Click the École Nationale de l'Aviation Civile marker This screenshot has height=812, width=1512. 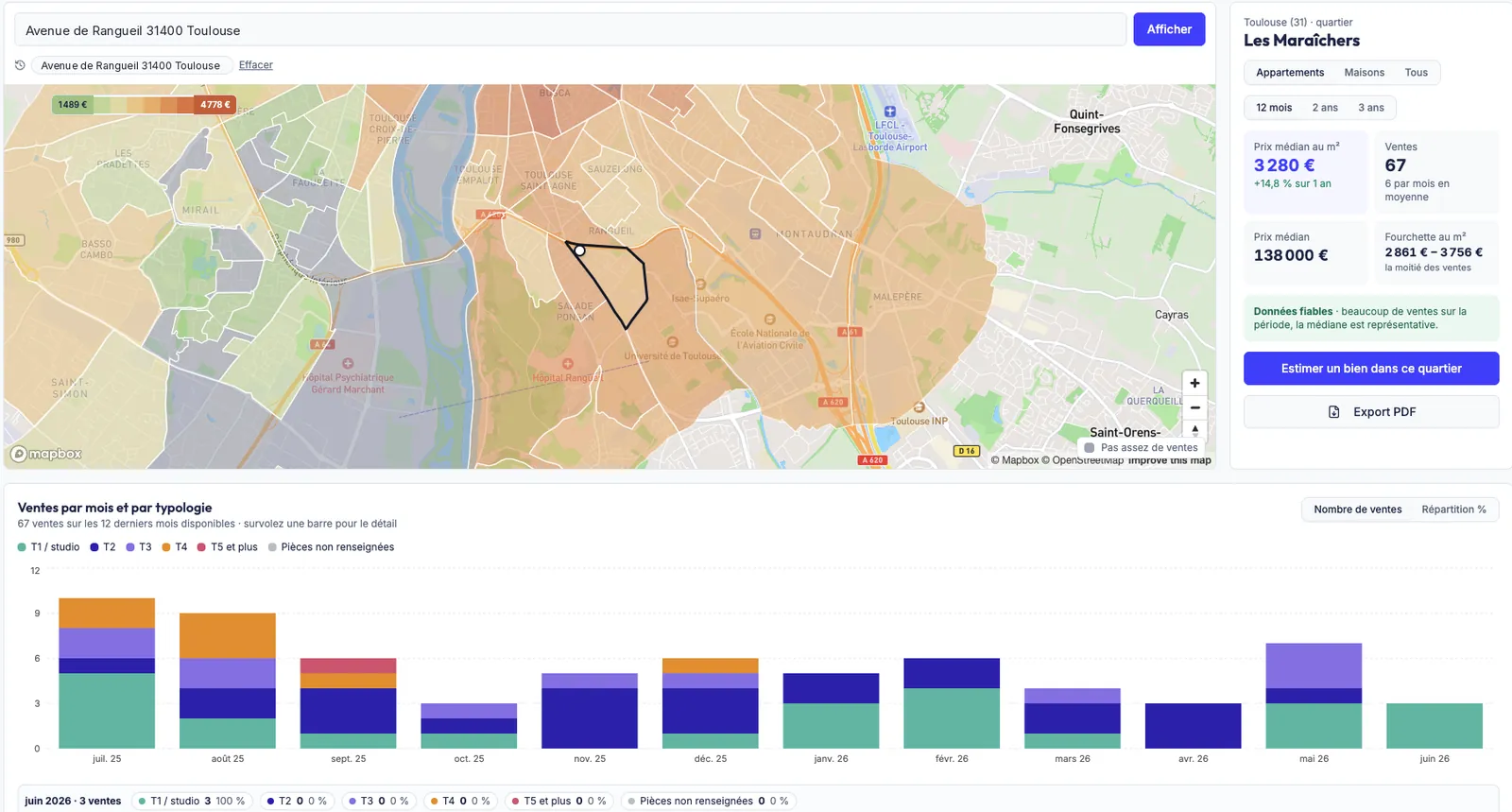(769, 320)
